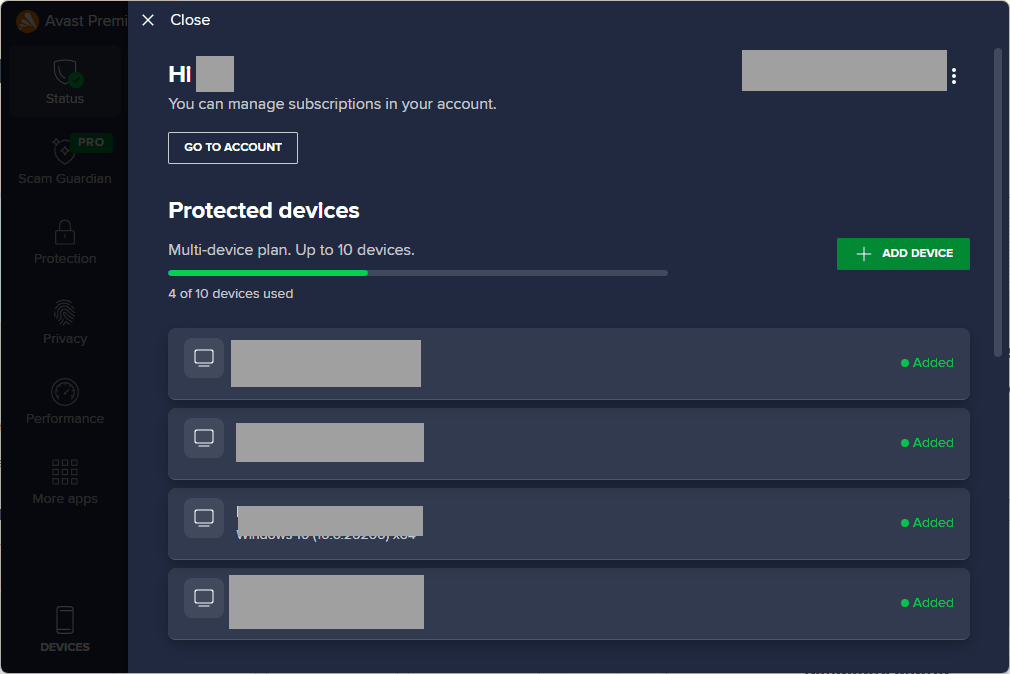Click the Avast logo in title bar
Viewport: 1010px width, 674px height.
[27, 21]
